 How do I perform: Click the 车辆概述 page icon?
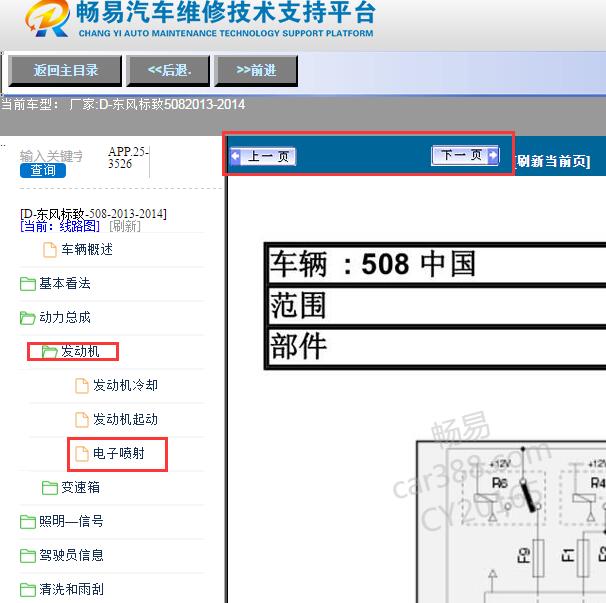click(49, 250)
